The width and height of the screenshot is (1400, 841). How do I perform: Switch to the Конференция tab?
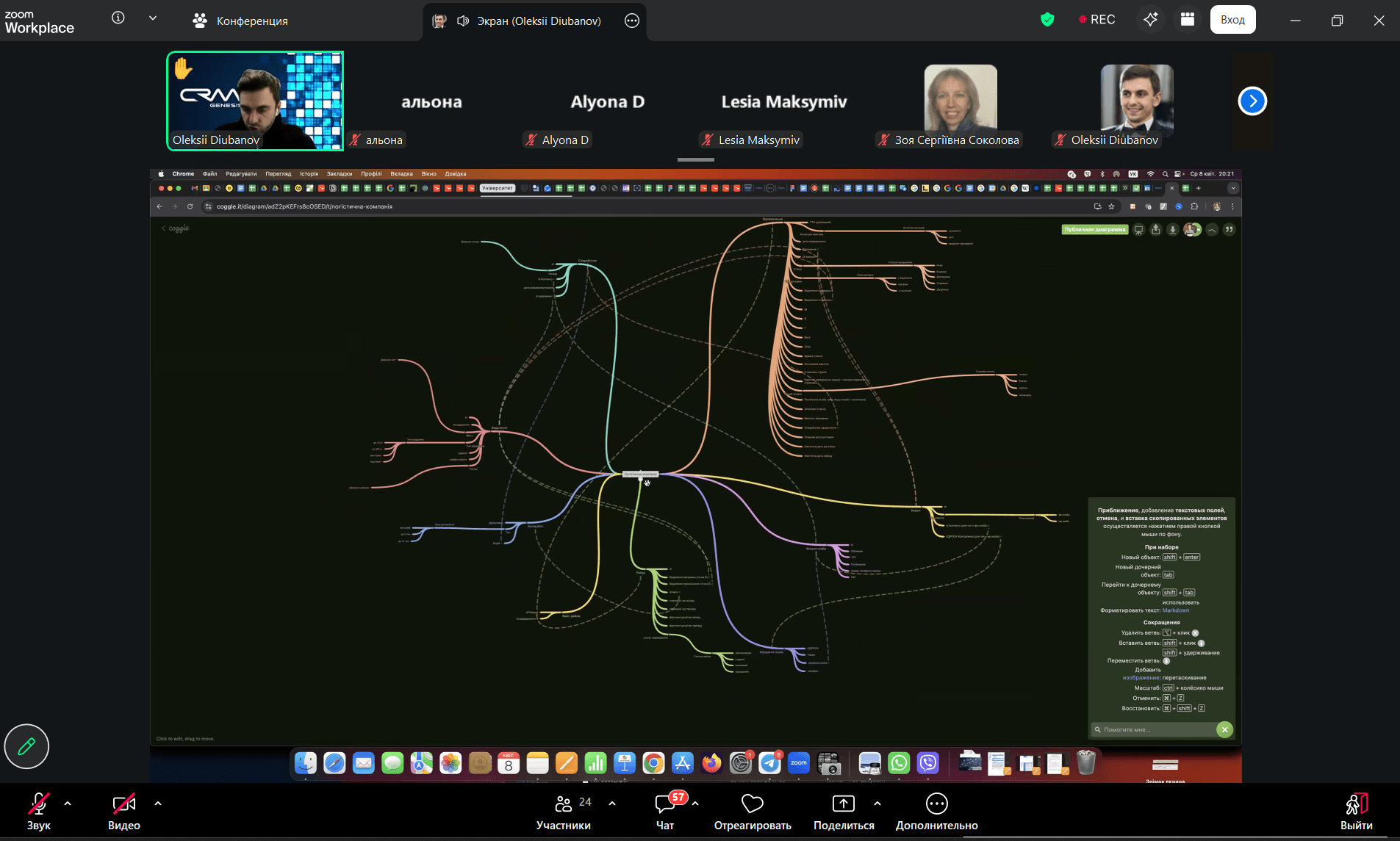pos(240,21)
